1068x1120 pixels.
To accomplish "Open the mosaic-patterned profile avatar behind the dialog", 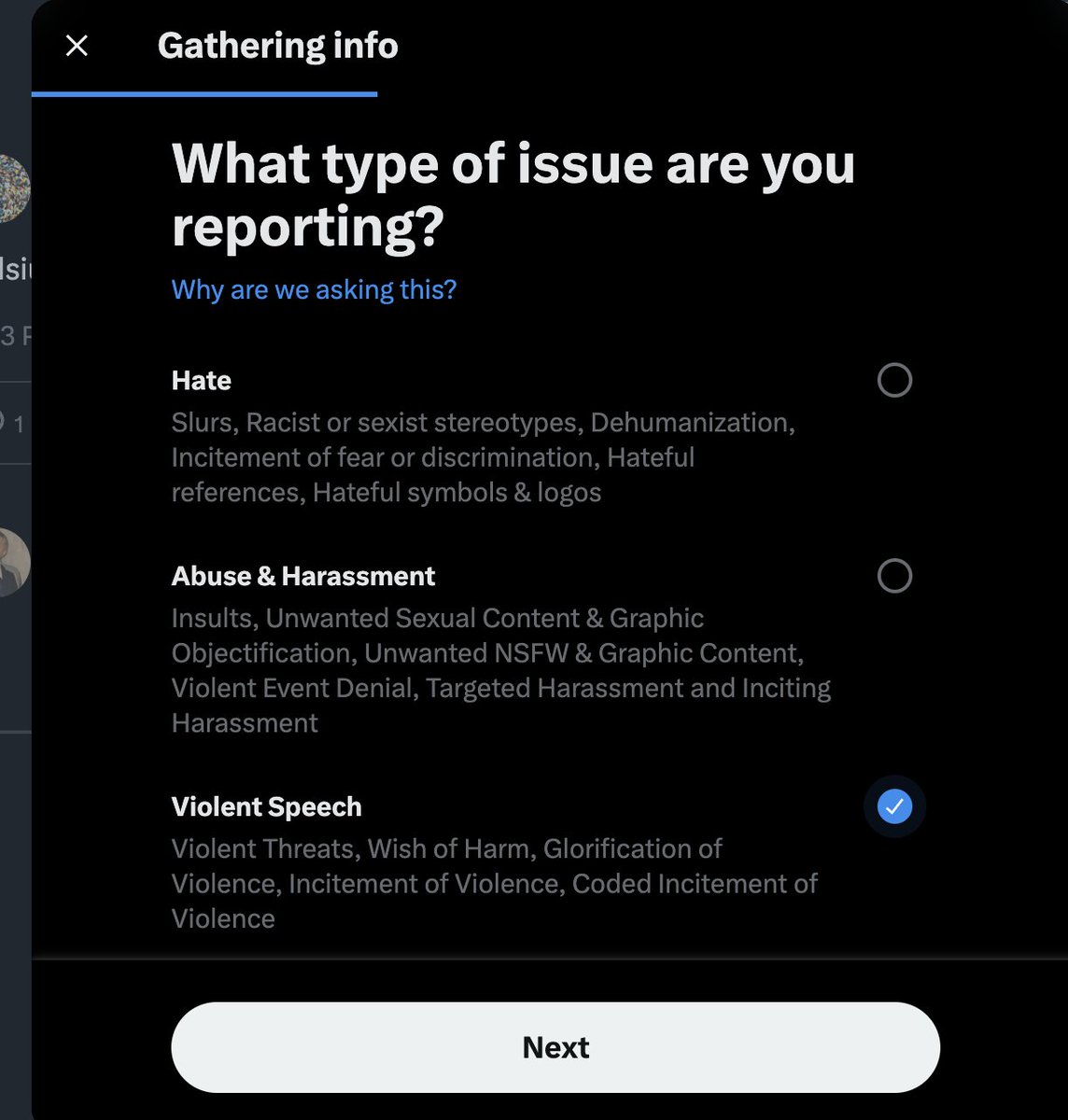I will (x=15, y=189).
